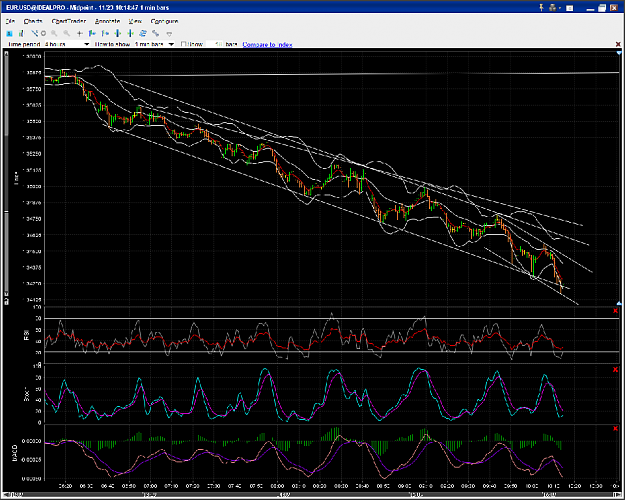Click the green bar chart toolbar icon
625x500 pixels.
21,33
